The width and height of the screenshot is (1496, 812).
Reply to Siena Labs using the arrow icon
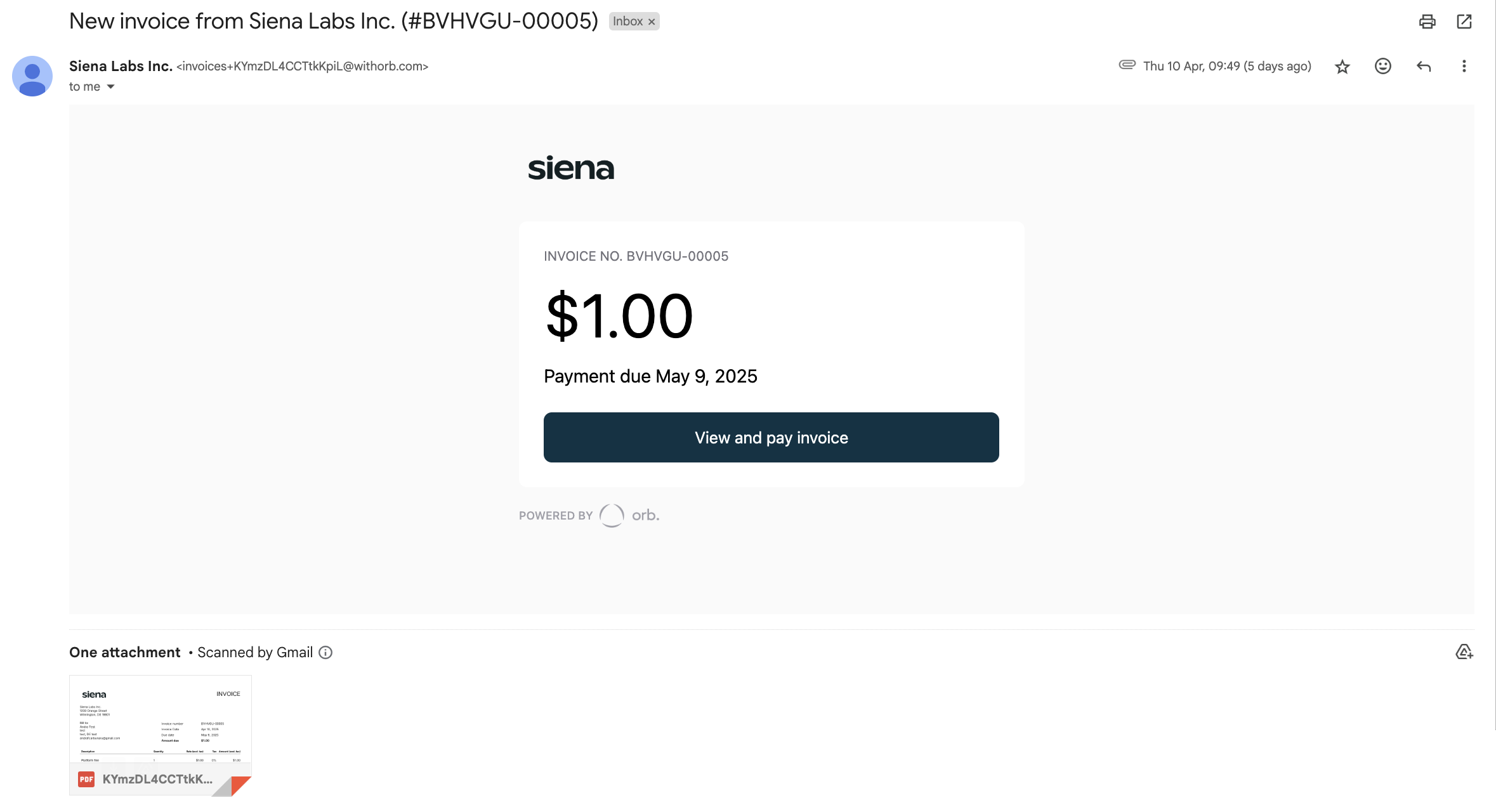[x=1424, y=66]
